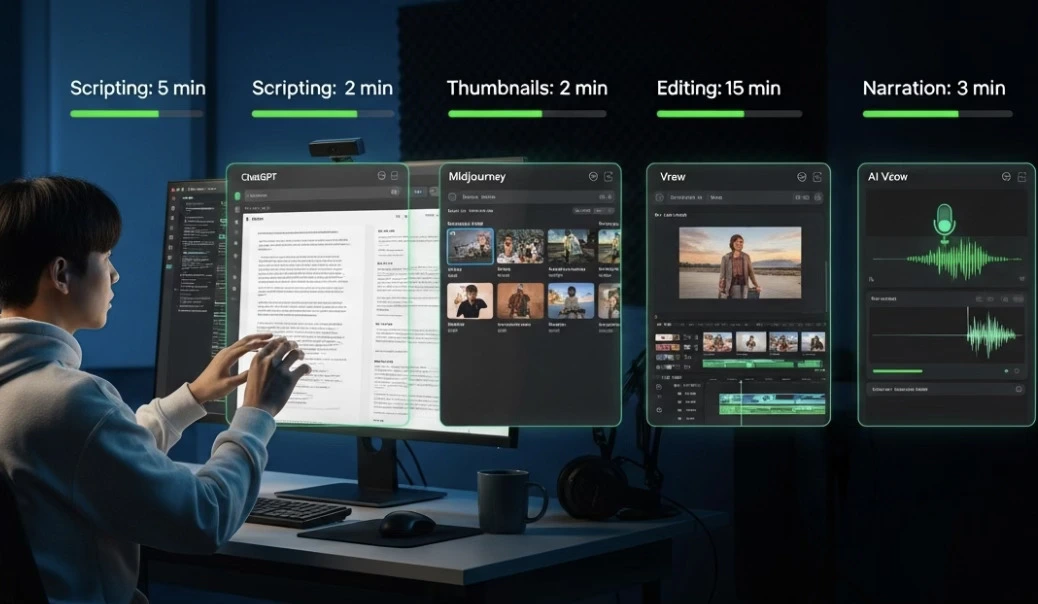The height and width of the screenshot is (604, 1038).
Task: Select the blue-outlined Midjourney thumbnail
Action: (x=470, y=247)
